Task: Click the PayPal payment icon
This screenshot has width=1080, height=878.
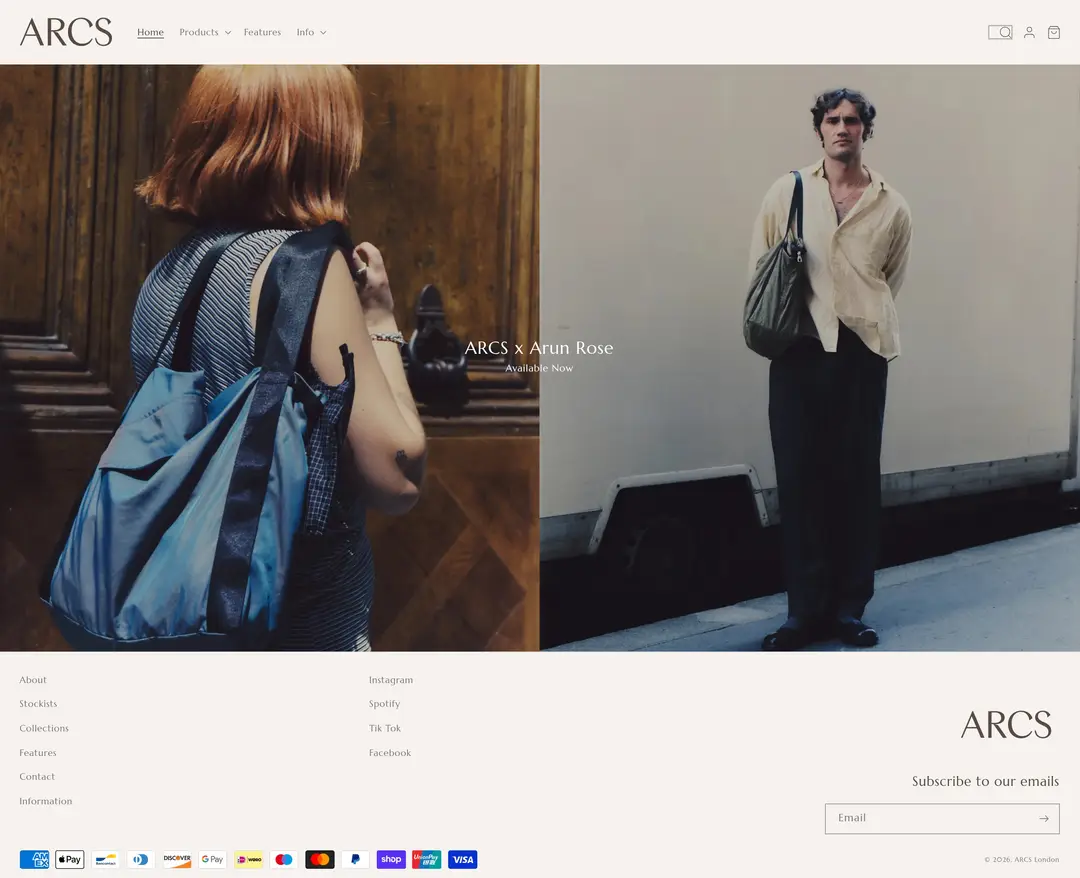Action: pos(355,859)
